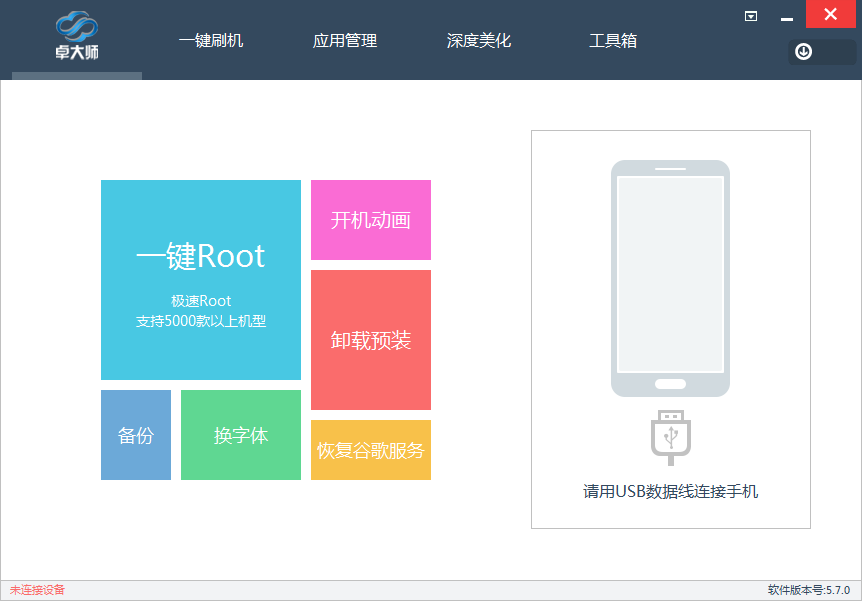Click the 软件版本号:5.7.0 version label
The image size is (862, 601).
806,589
